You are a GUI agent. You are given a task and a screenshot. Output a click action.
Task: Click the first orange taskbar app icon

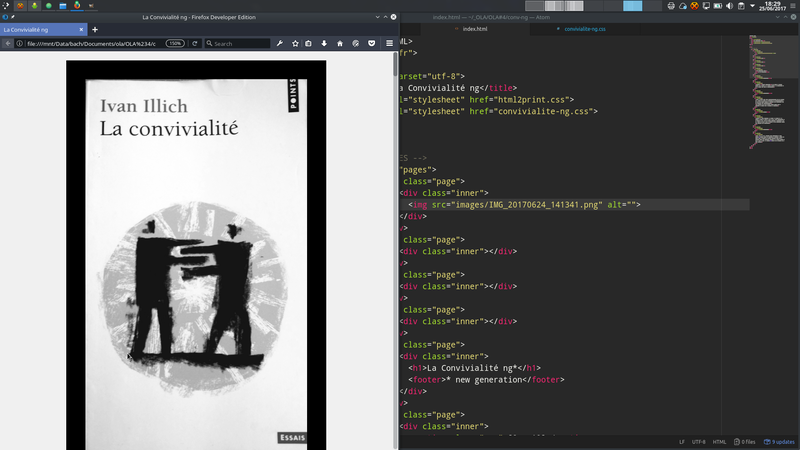pos(20,6)
